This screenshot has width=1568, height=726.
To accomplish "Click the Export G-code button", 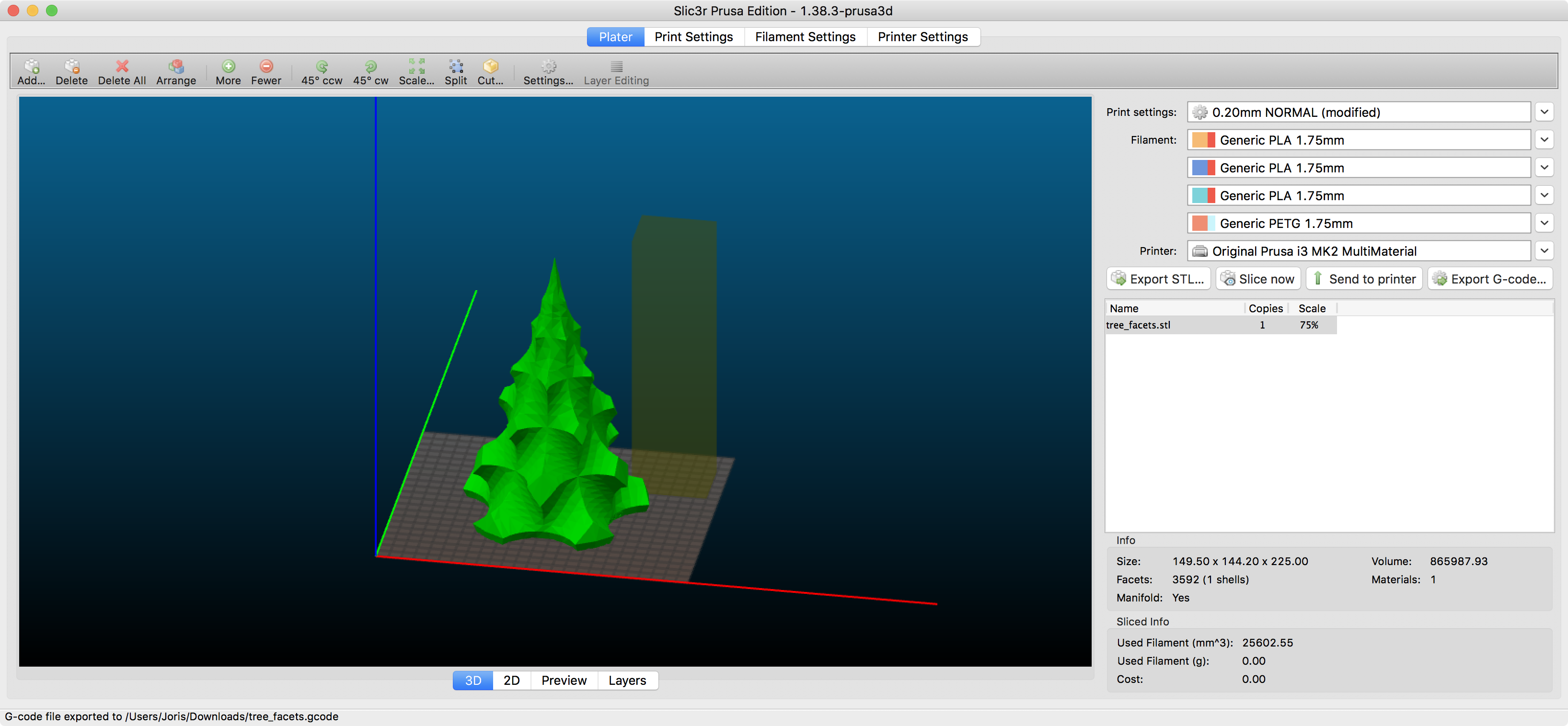I will tap(1489, 279).
